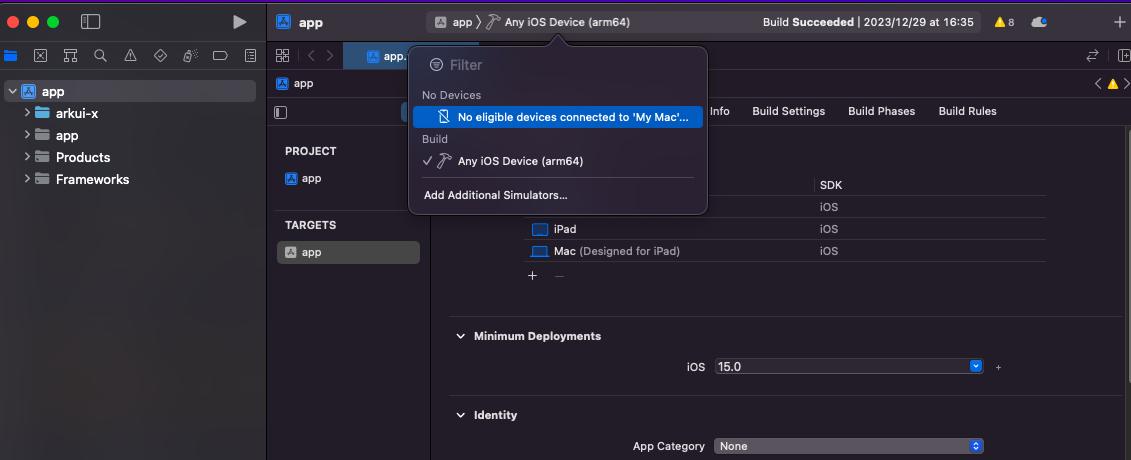
Task: Switch to the Build Phases tab
Action: pyautogui.click(x=881, y=111)
